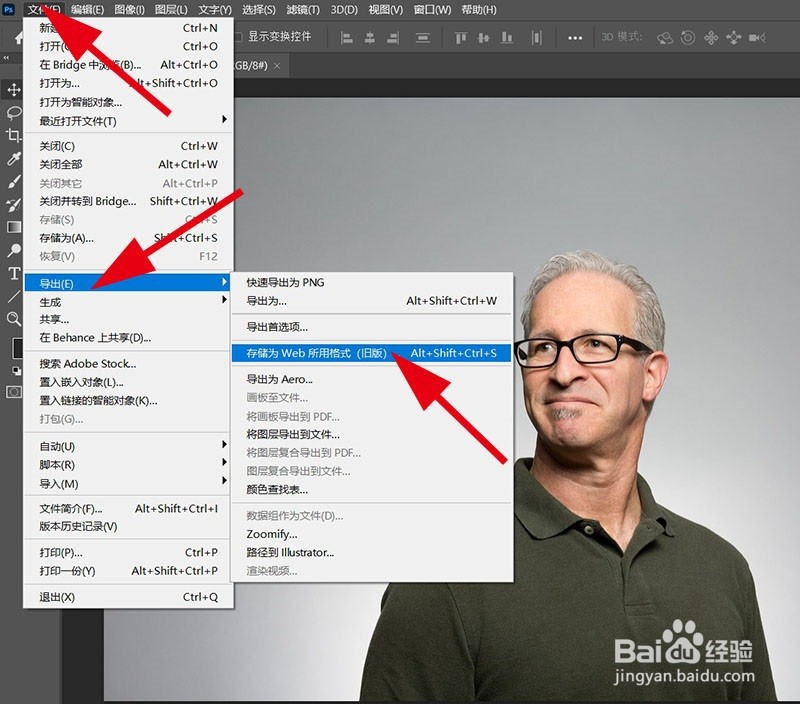The image size is (800, 704).
Task: Choose 关闭全部 in File menu
Action: tap(129, 164)
